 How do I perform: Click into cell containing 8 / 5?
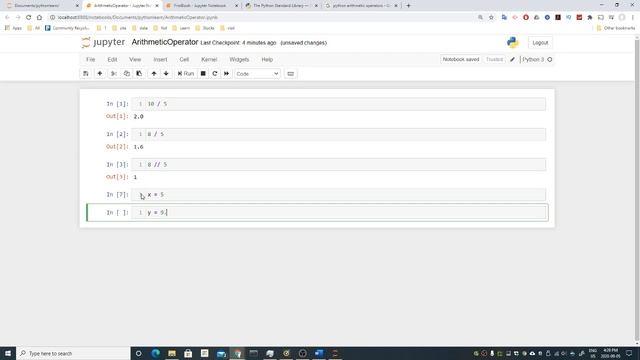click(339, 134)
